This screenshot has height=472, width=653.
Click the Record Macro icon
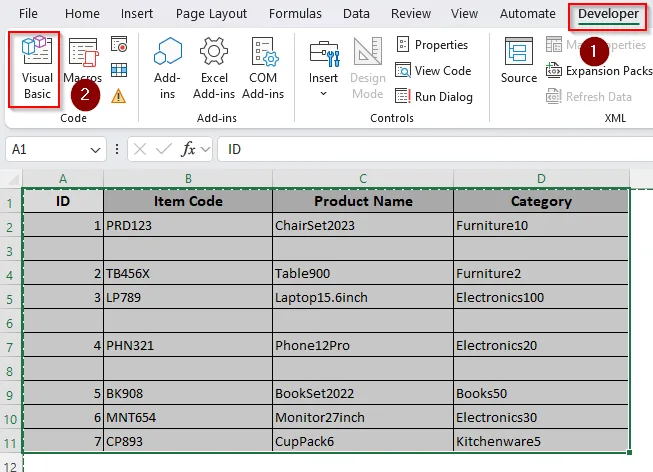click(x=119, y=44)
